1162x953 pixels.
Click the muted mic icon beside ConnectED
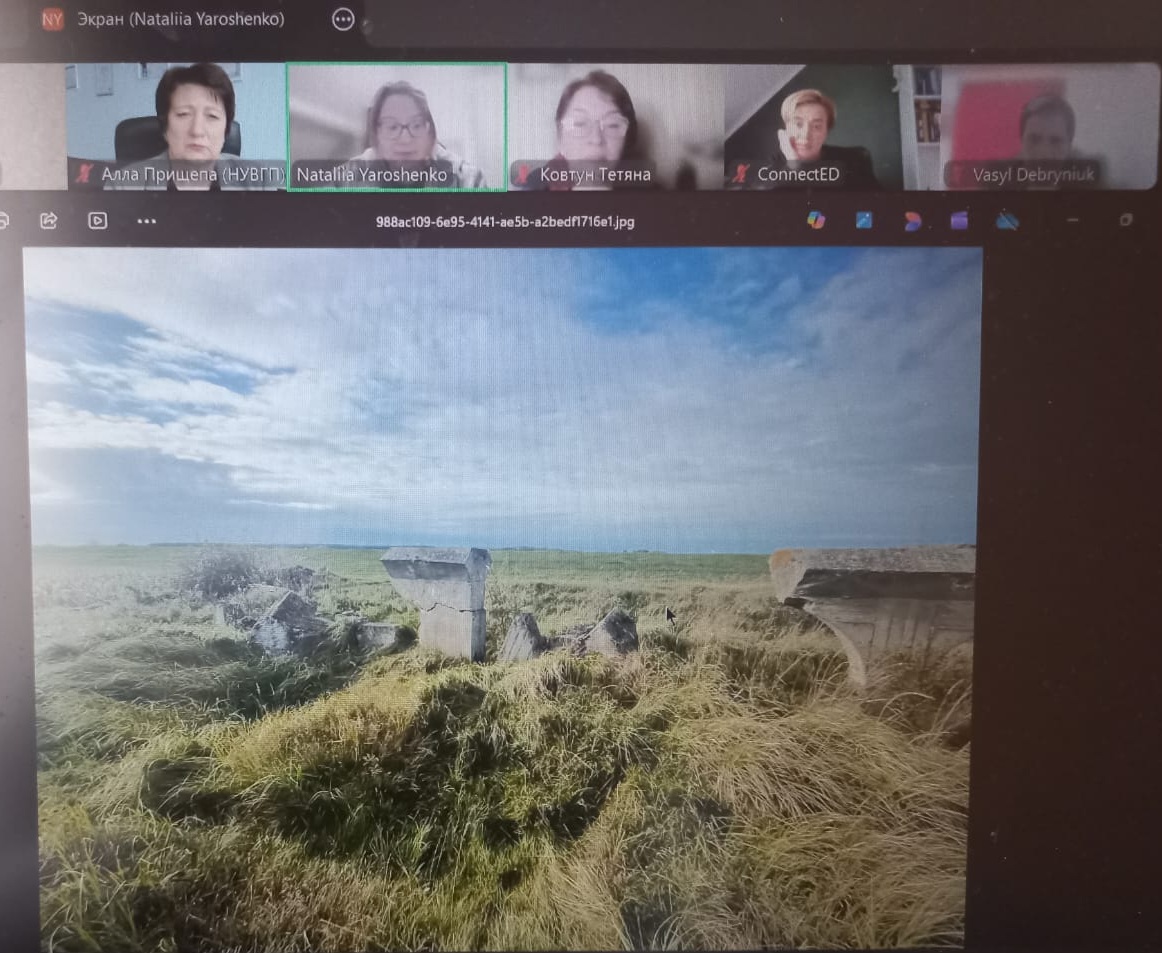[741, 175]
